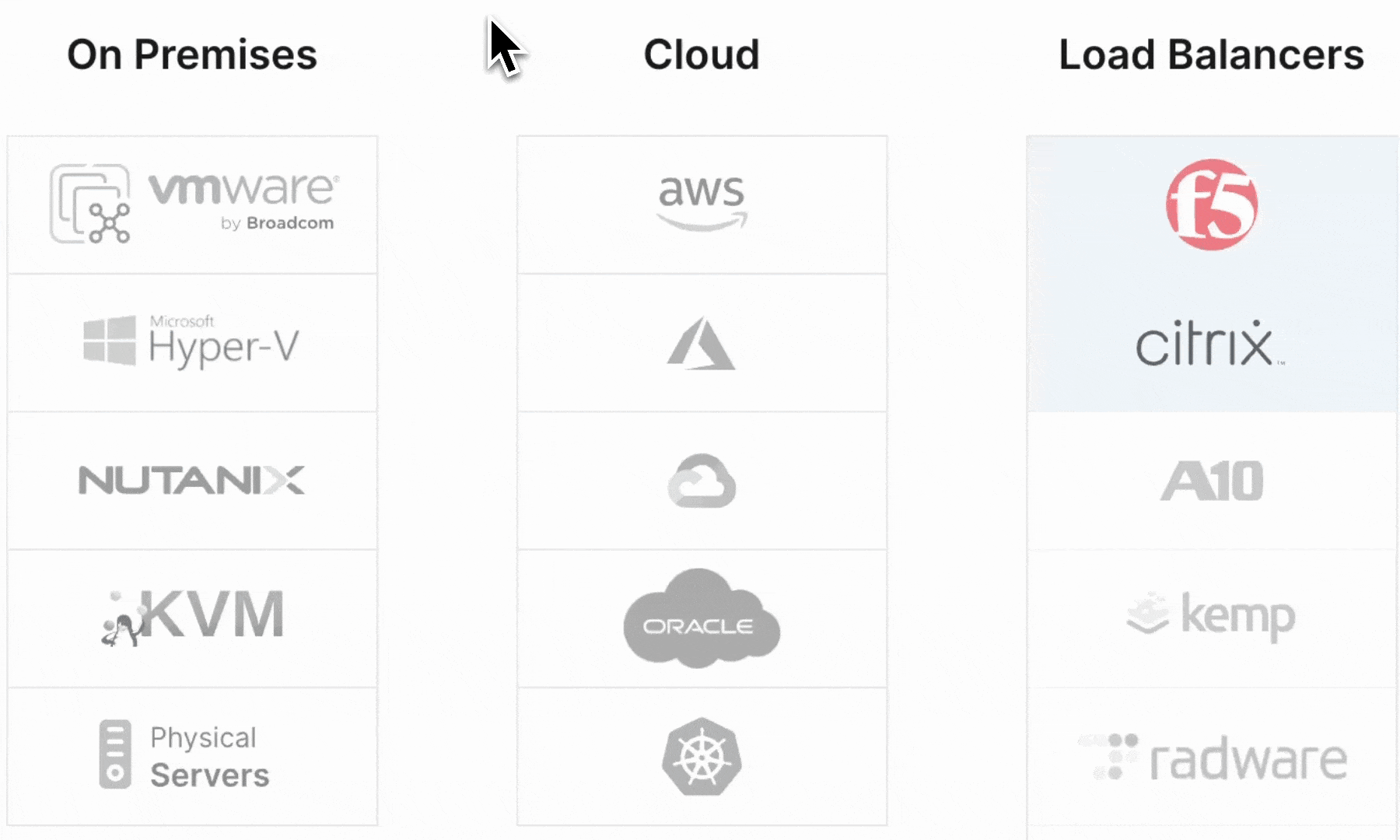Click the Nutanix logo
The height and width of the screenshot is (840, 1400).
point(192,481)
